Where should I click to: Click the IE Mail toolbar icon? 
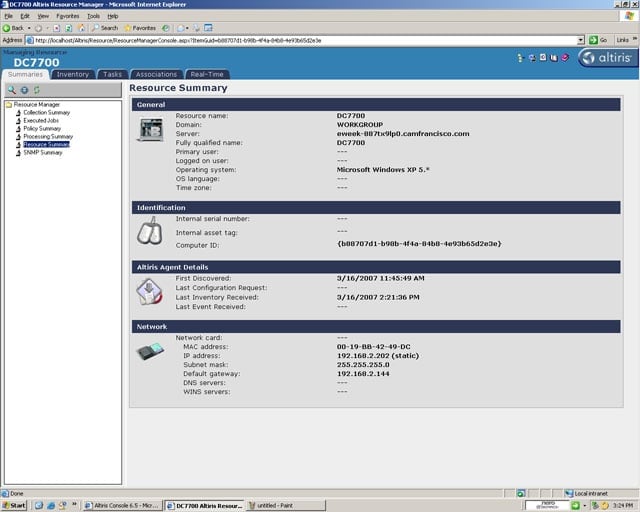181,28
